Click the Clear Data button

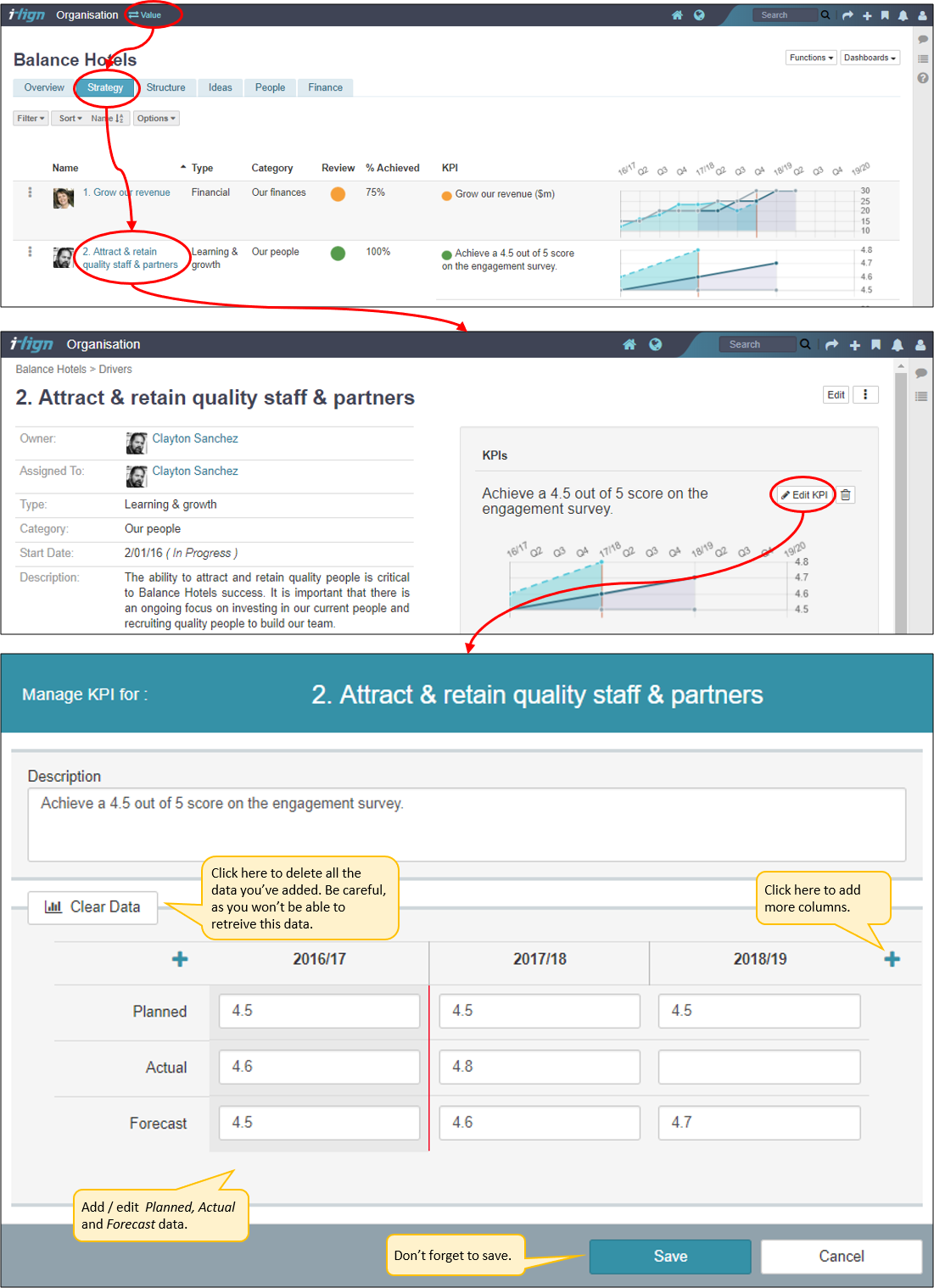(93, 907)
